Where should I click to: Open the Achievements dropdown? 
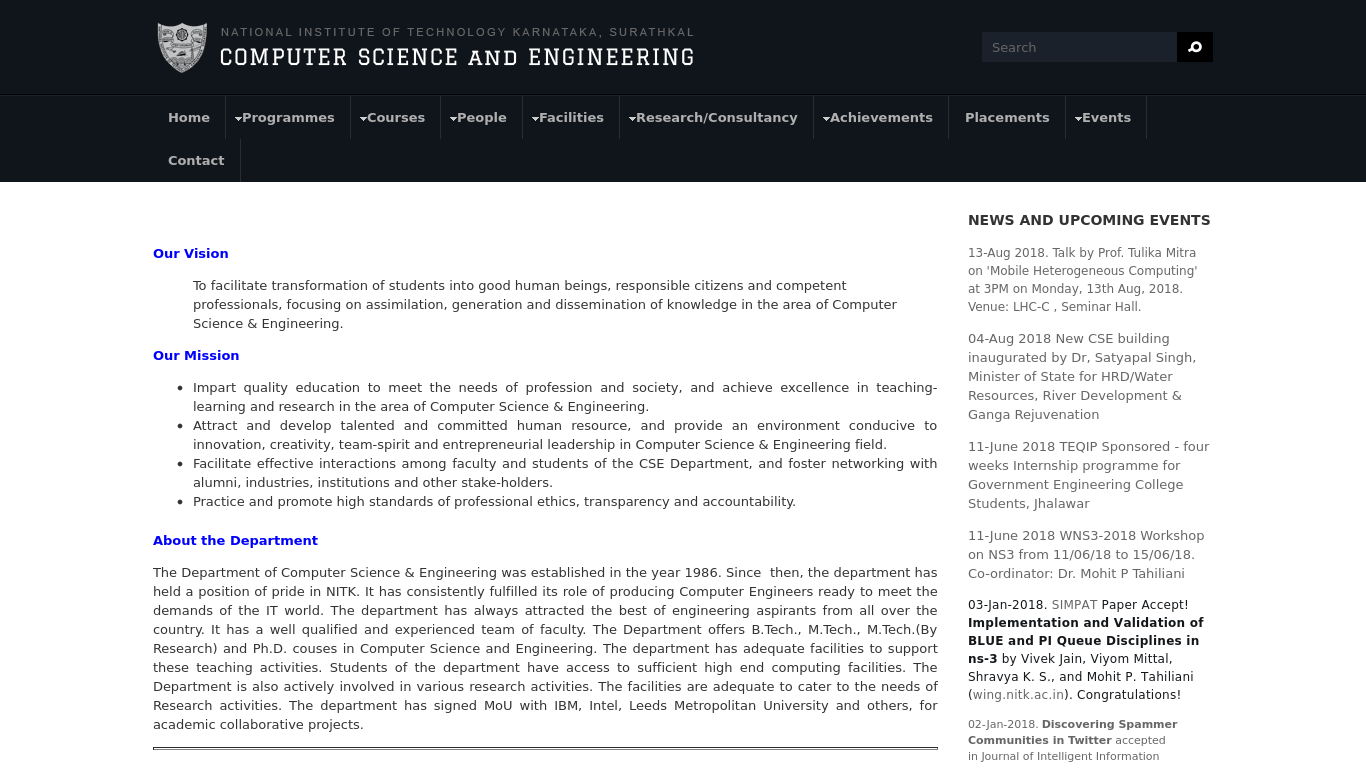879,117
